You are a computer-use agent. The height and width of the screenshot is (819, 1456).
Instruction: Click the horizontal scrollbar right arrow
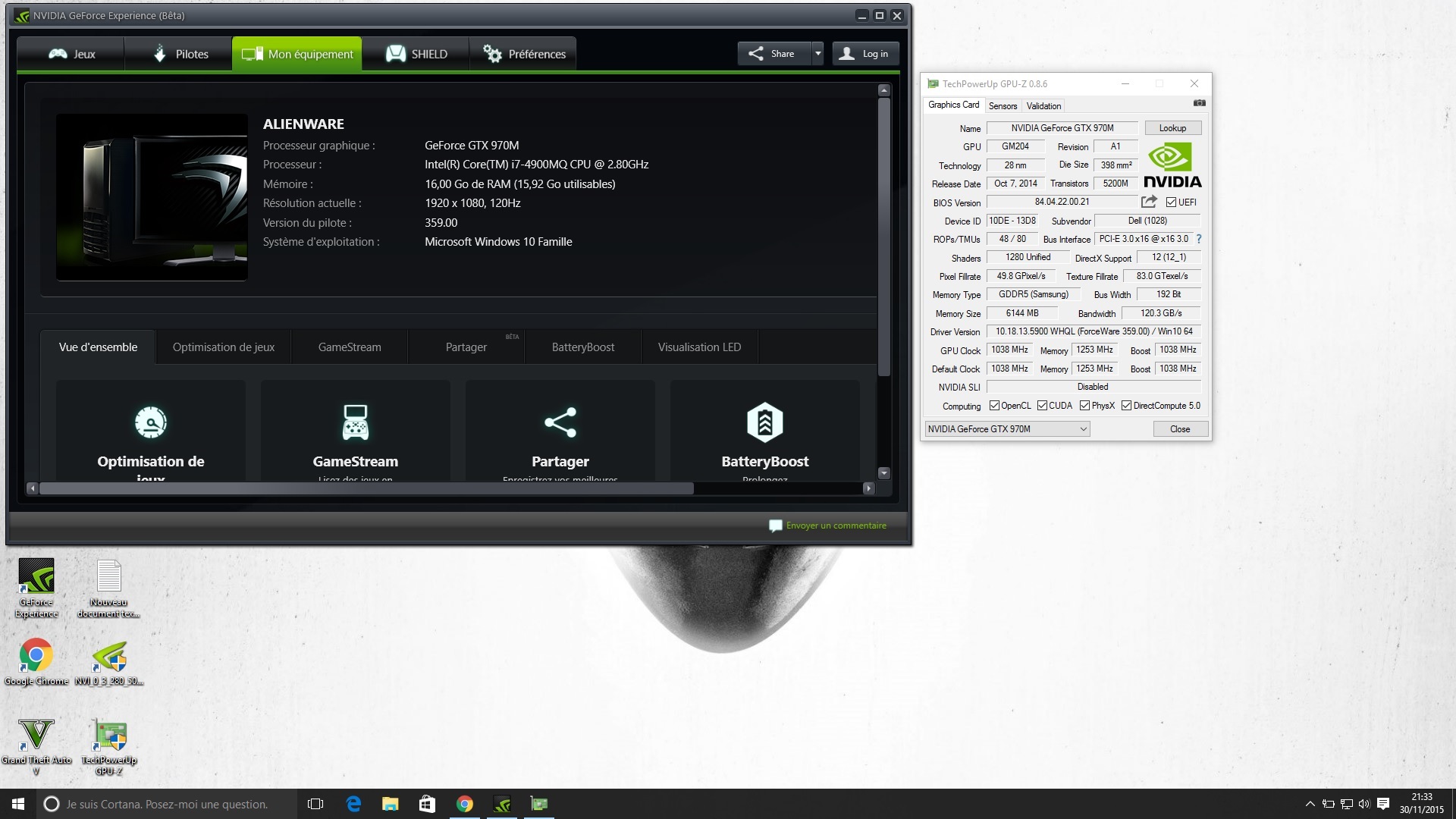click(x=868, y=488)
